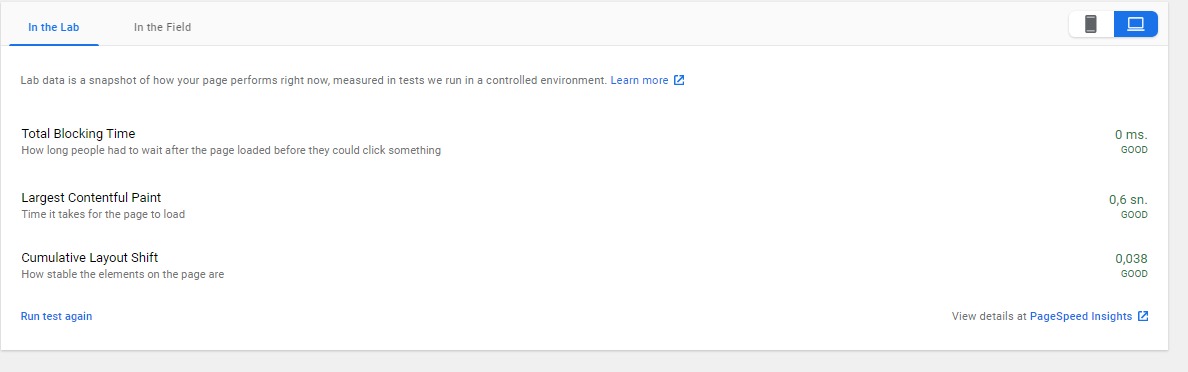
Task: Switch to the In the Lab tab
Action: [x=54, y=27]
